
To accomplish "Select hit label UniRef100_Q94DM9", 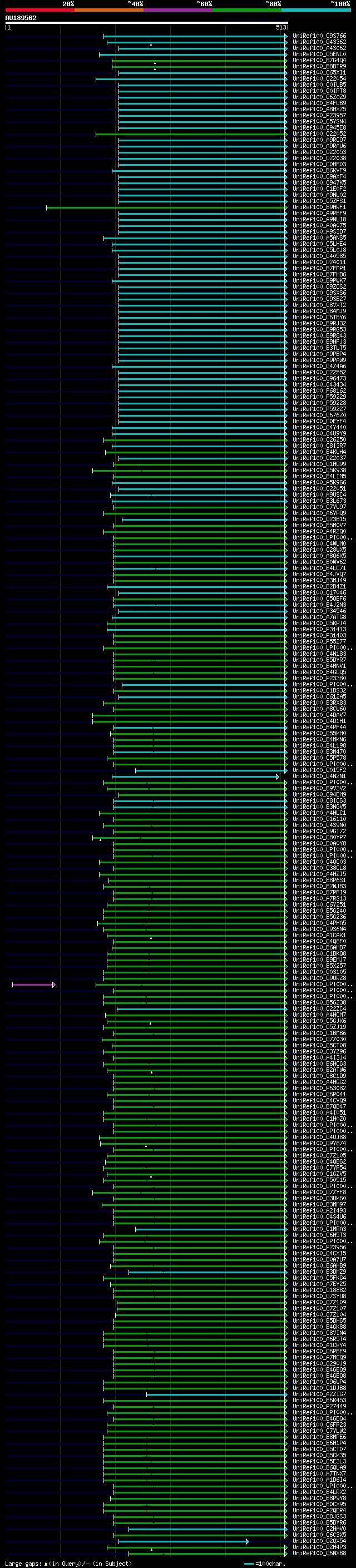I will [x=319, y=795].
